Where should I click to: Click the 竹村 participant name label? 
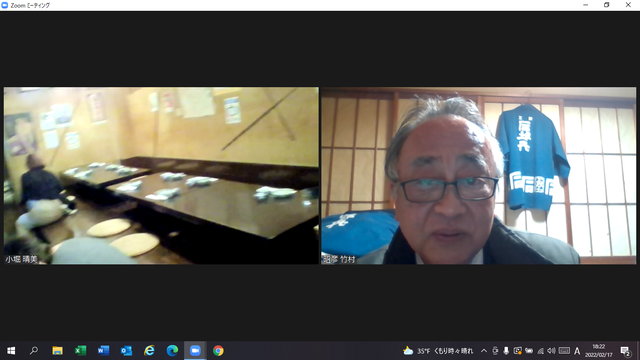tap(339, 259)
